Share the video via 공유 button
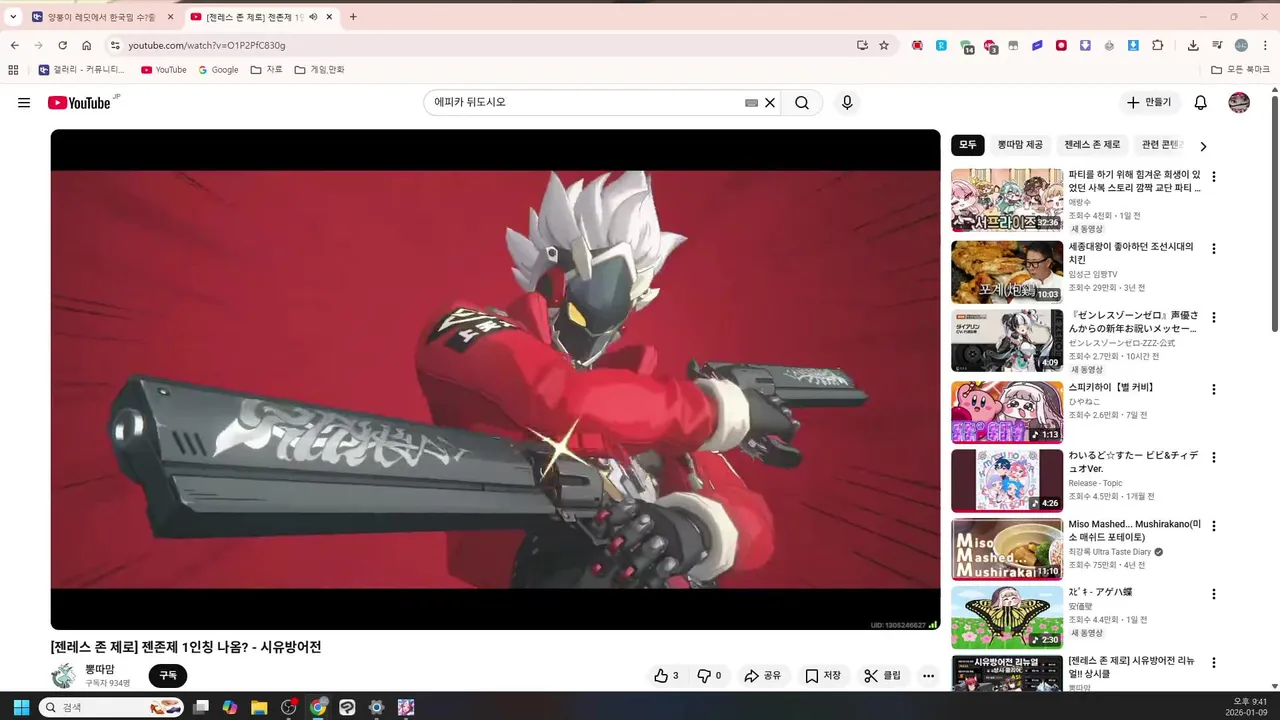 [763, 676]
